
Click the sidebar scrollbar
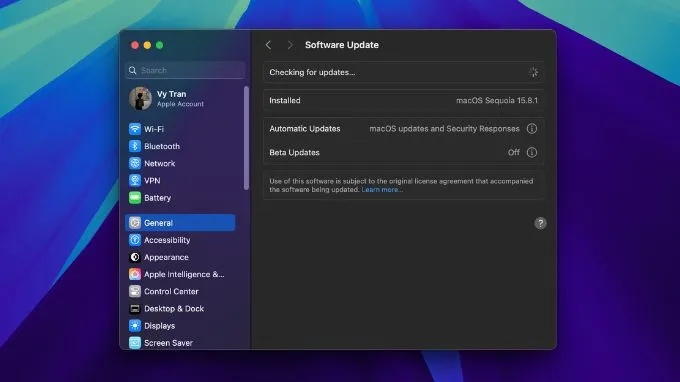click(x=246, y=138)
